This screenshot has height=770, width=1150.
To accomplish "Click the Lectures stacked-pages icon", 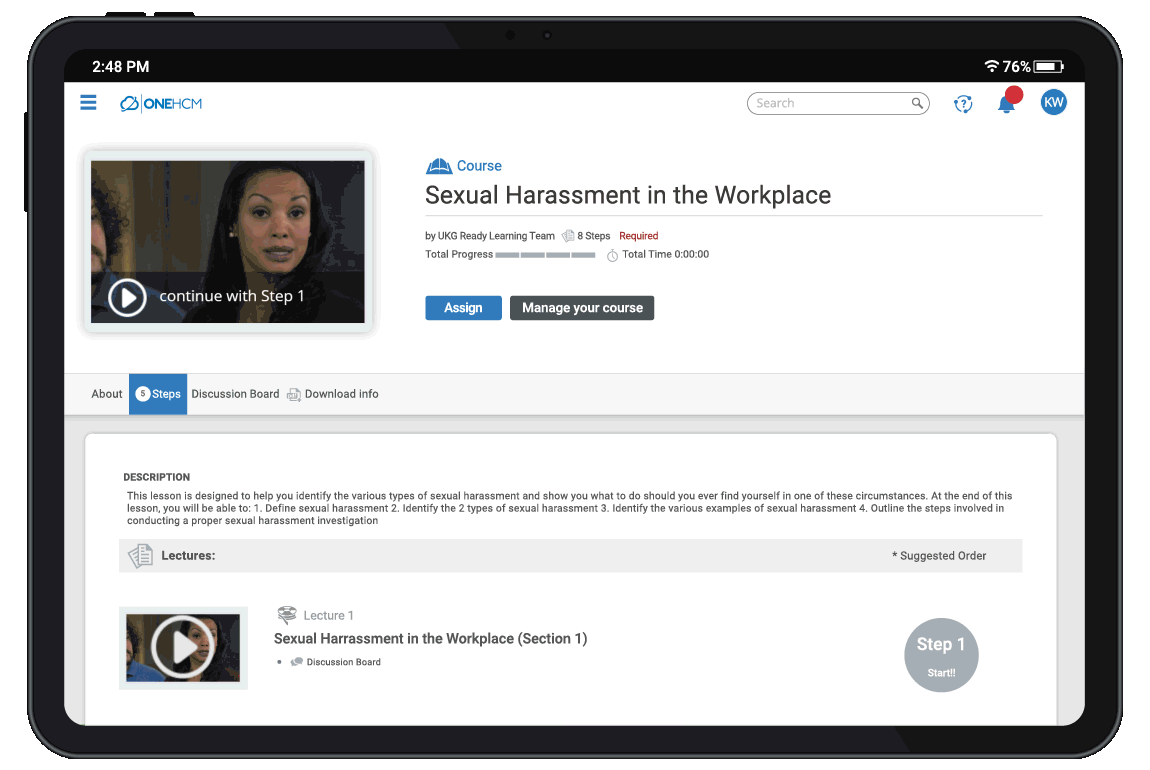I will [140, 555].
